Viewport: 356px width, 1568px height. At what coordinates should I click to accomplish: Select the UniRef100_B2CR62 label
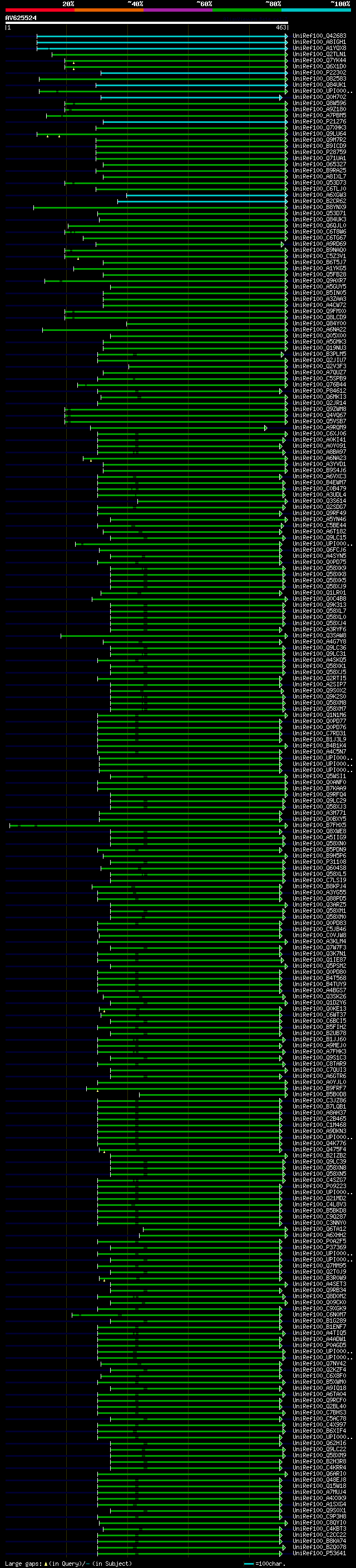click(319, 201)
